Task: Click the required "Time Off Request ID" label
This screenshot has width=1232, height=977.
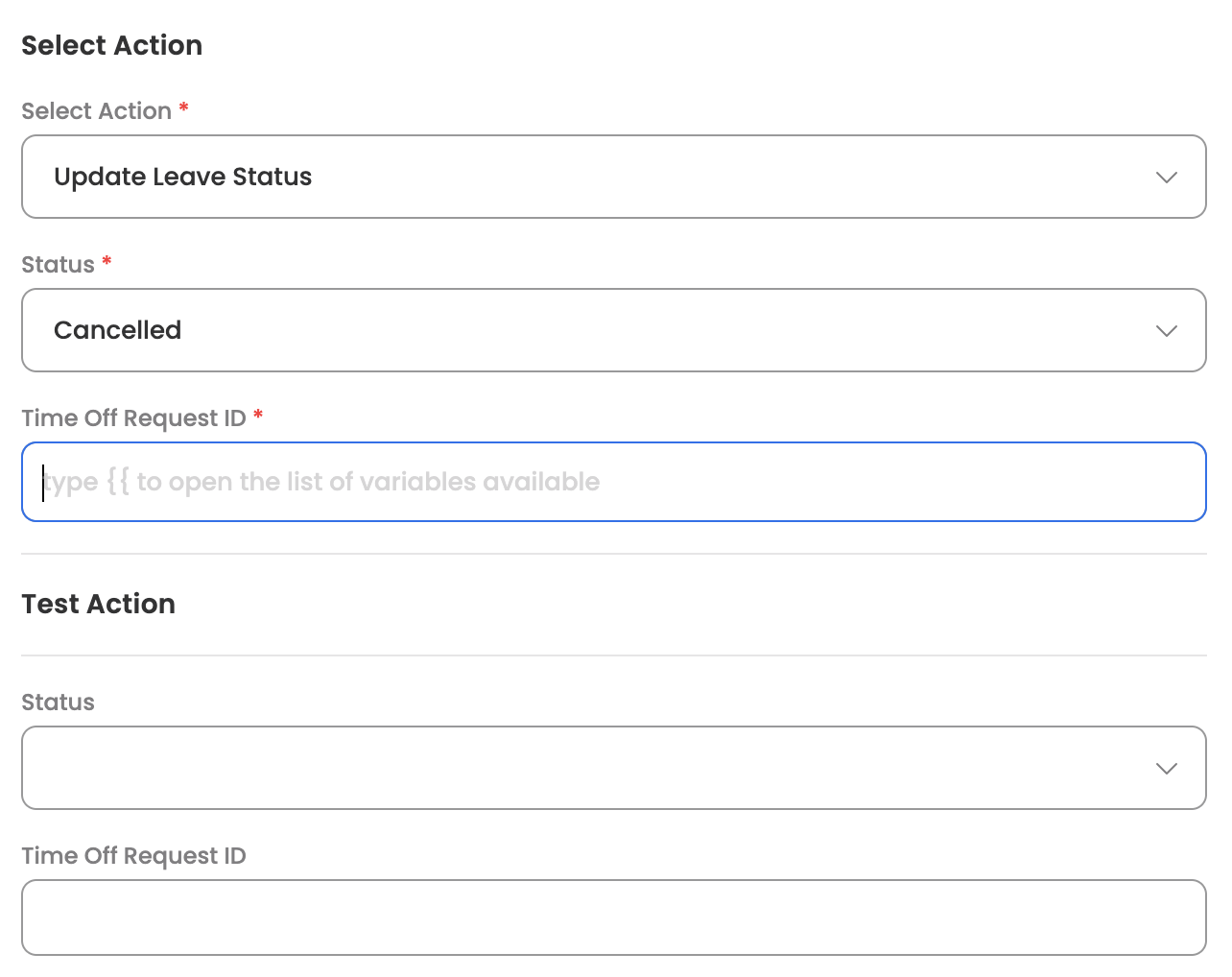Action: (133, 418)
